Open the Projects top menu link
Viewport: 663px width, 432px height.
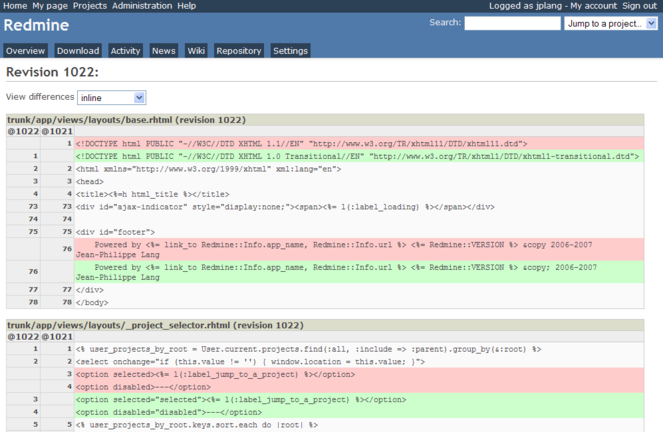90,6
